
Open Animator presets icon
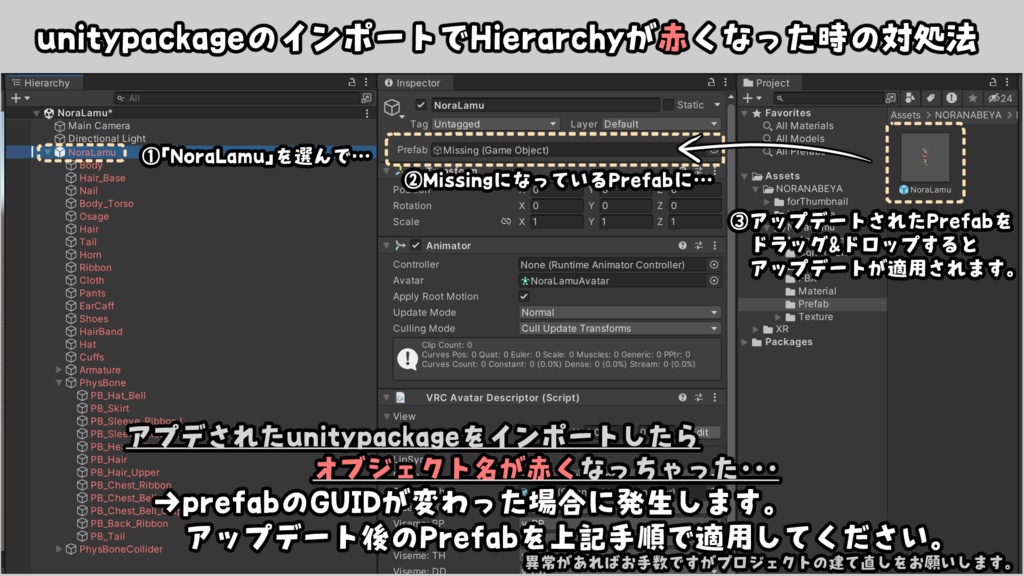click(699, 246)
